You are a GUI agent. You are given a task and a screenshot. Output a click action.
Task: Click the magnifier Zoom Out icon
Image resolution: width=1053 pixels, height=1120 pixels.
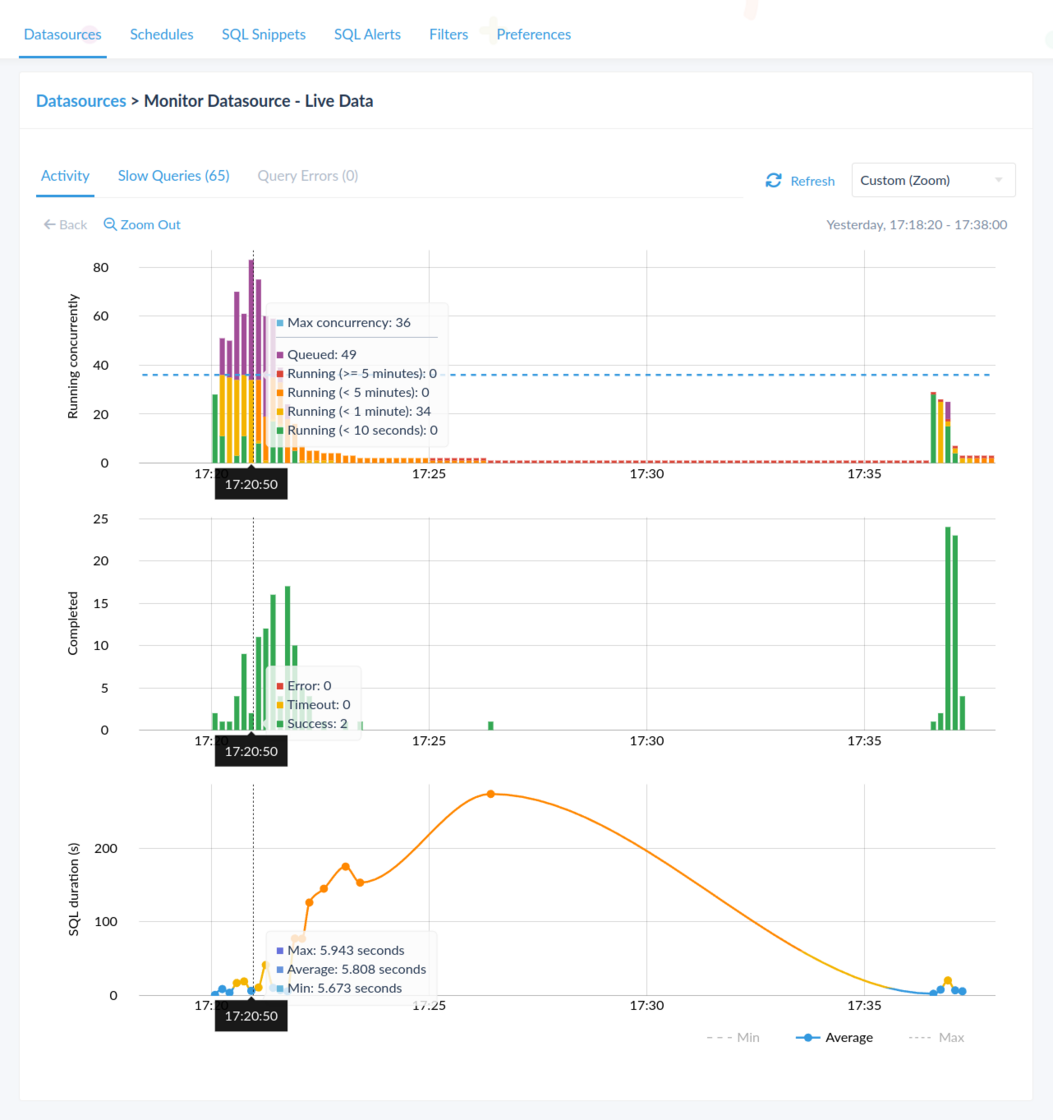coord(112,224)
